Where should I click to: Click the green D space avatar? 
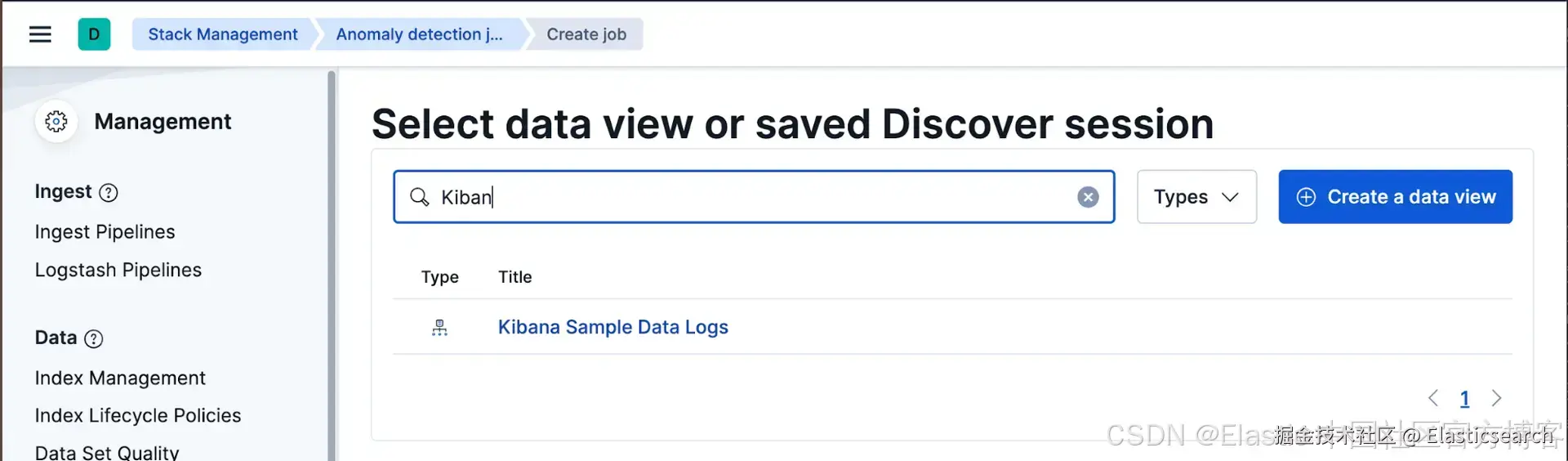(x=94, y=34)
